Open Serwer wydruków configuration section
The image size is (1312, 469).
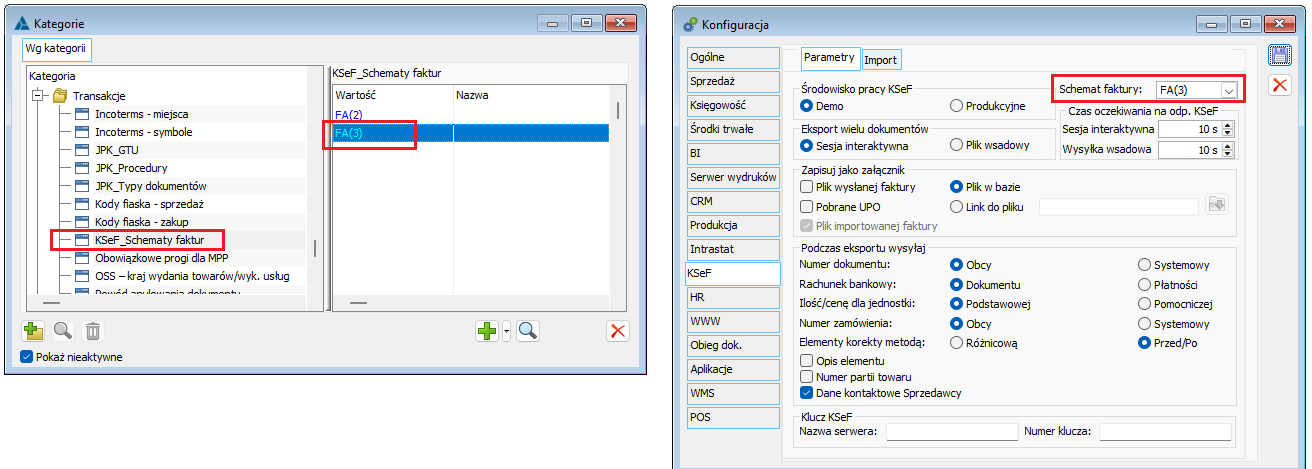point(731,177)
